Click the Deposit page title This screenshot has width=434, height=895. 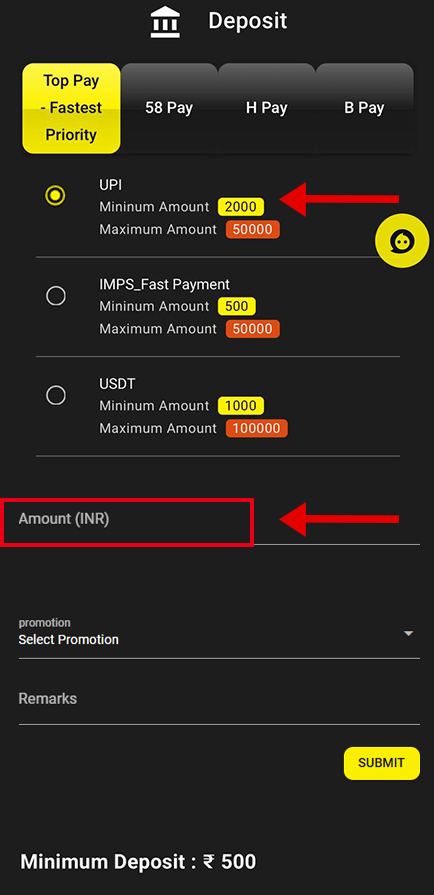(247, 22)
